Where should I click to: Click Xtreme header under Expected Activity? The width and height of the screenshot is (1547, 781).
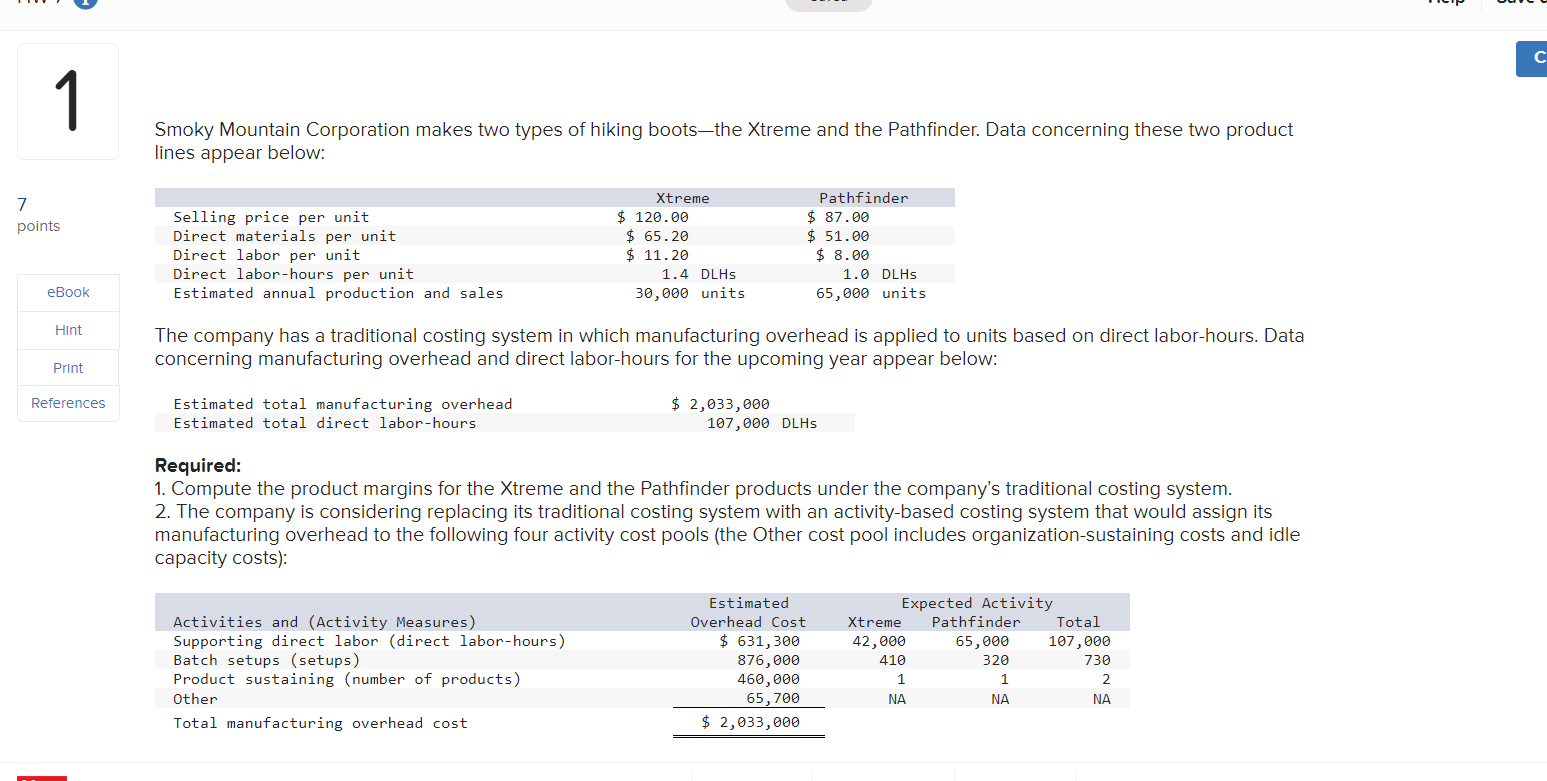coord(874,622)
